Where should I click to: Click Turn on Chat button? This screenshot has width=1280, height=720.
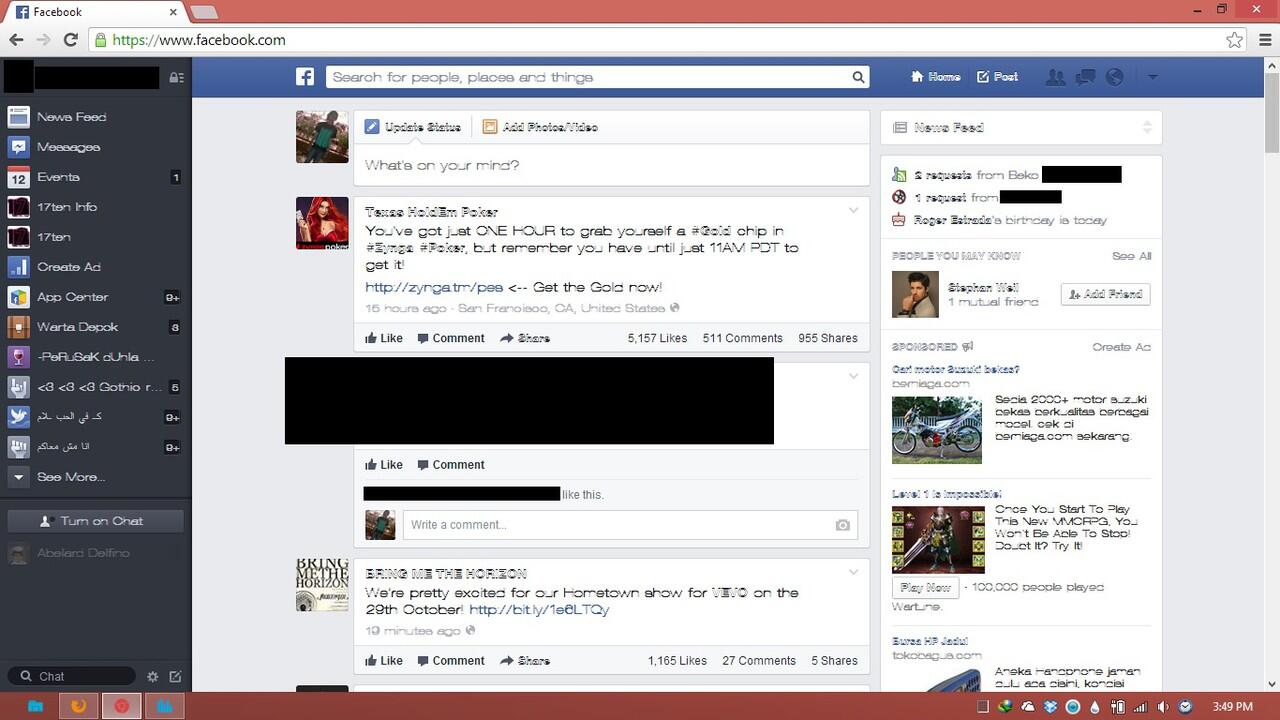(95, 521)
